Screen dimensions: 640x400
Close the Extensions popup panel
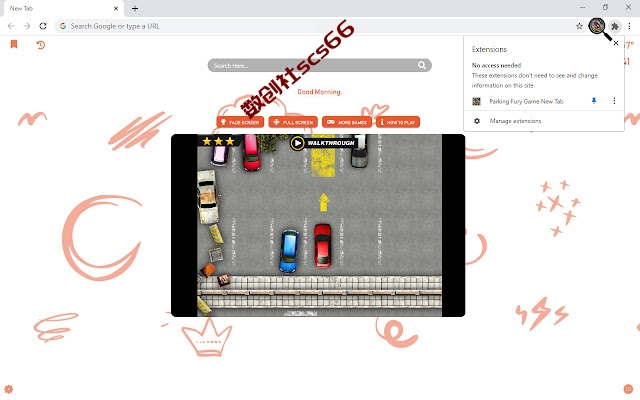(616, 43)
